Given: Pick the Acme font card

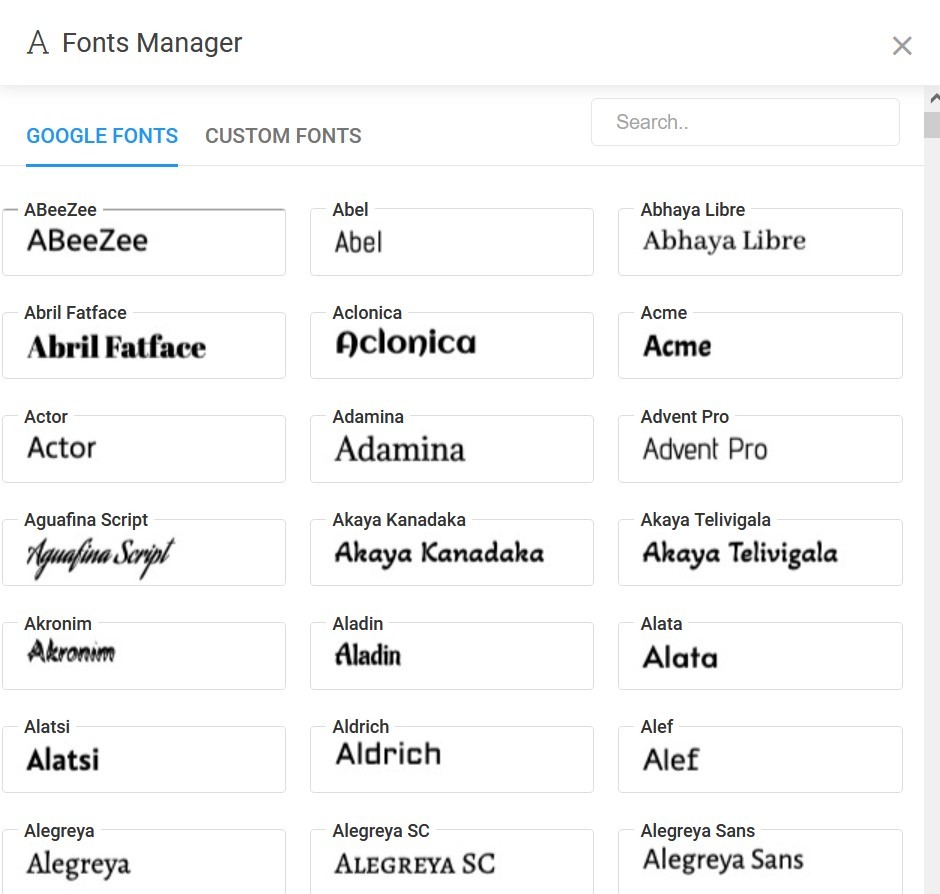Looking at the screenshot, I should pos(760,346).
